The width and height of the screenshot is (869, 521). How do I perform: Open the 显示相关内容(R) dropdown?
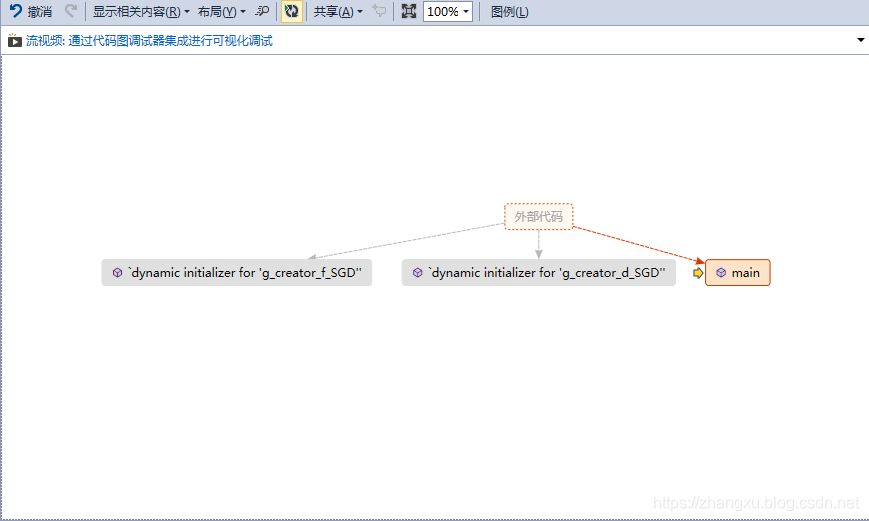pos(141,12)
